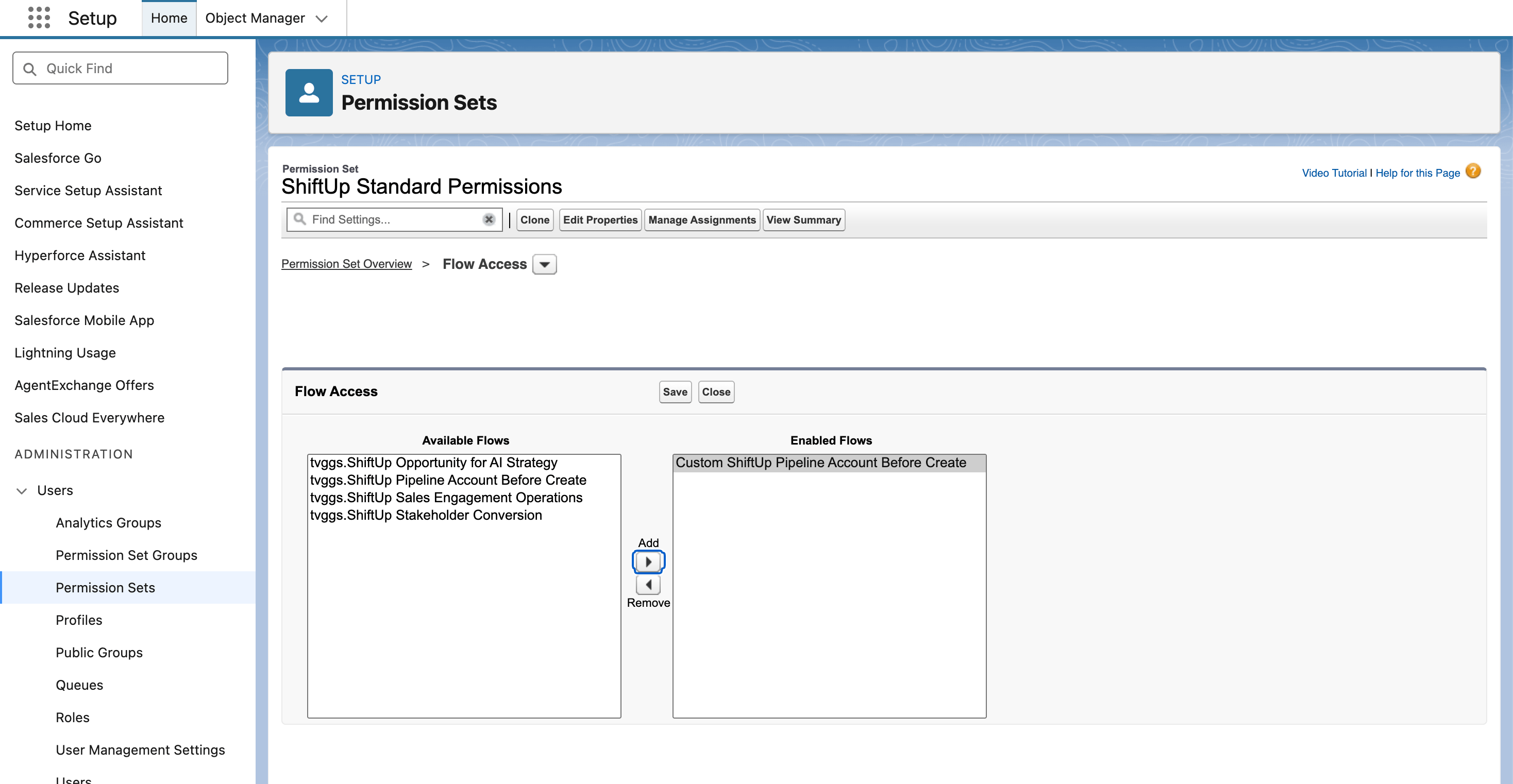Screen dimensions: 1513x784
Task: Open Release Updates
Action: [x=66, y=288]
